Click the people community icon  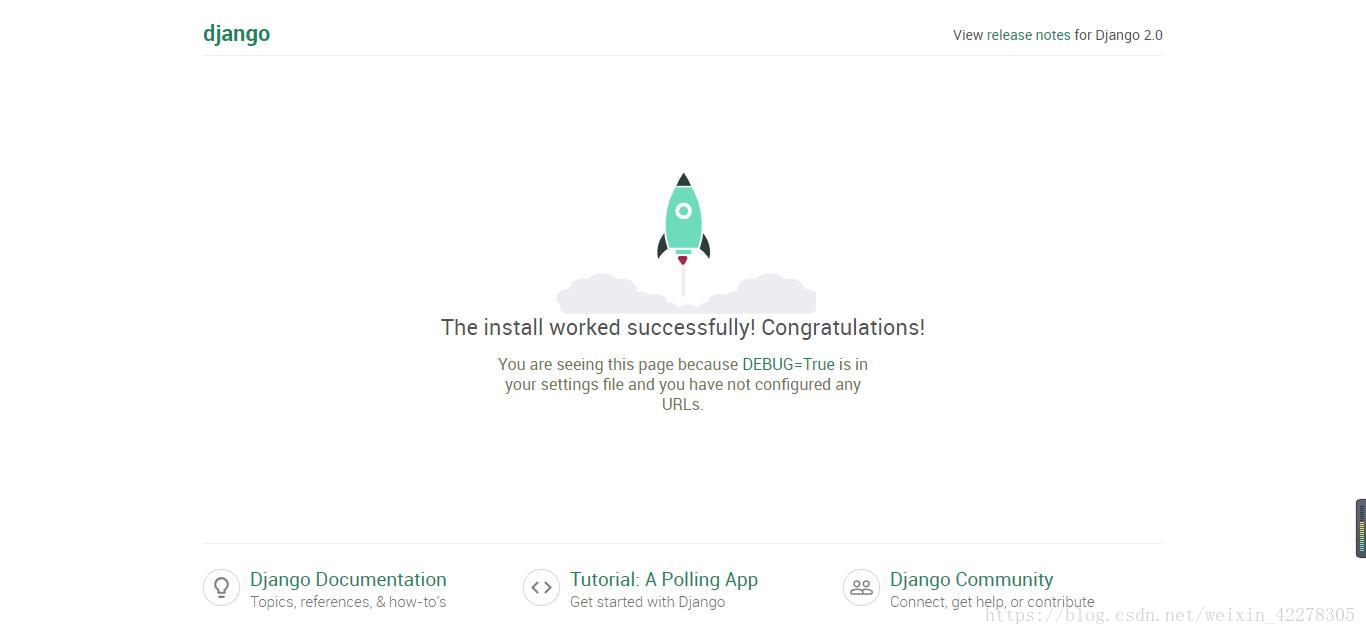click(x=861, y=587)
